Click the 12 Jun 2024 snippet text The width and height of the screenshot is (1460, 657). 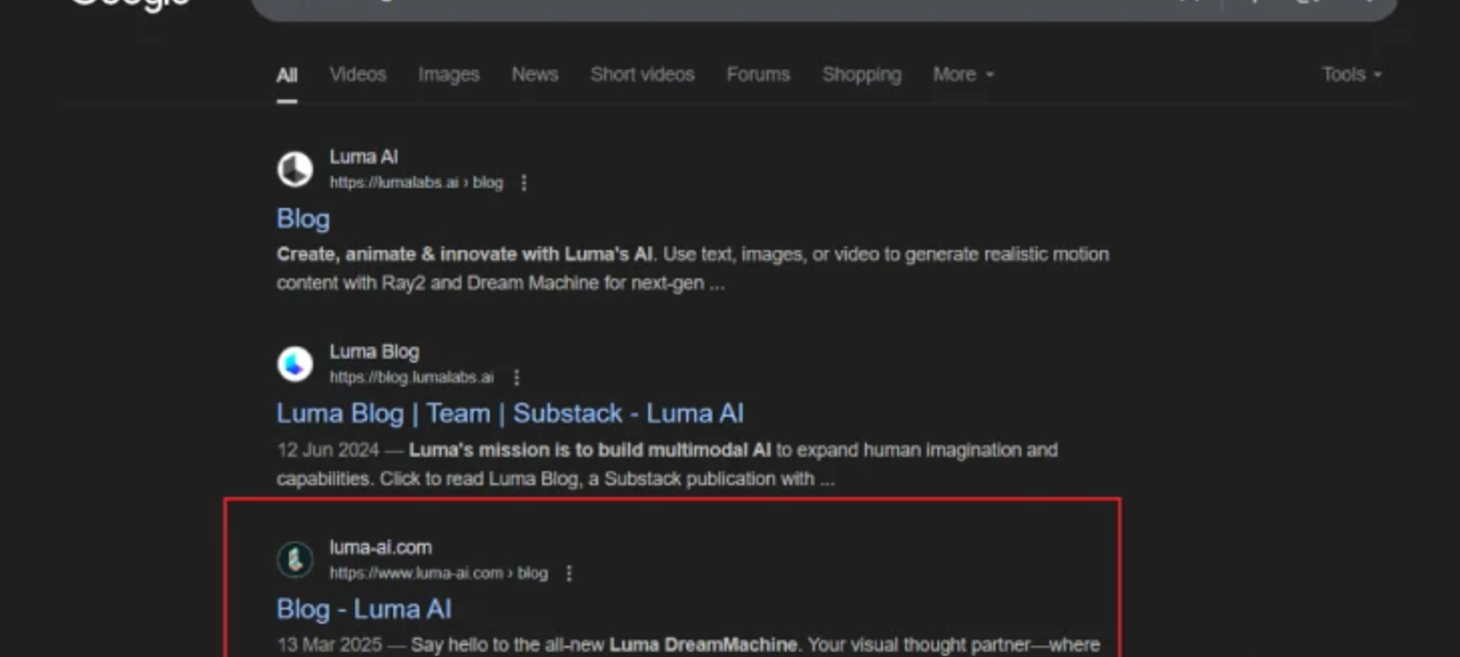pos(667,465)
